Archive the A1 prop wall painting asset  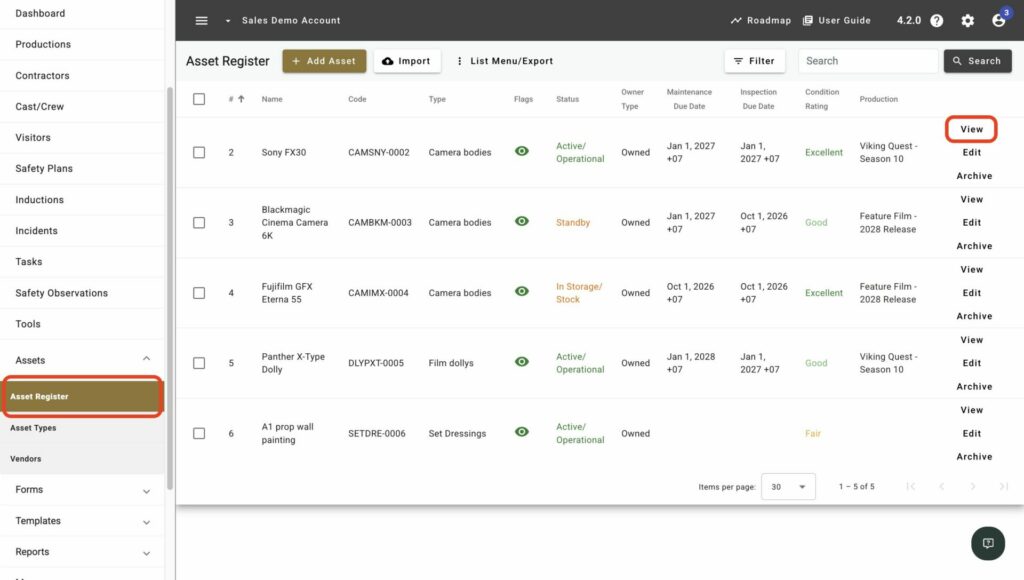(974, 457)
